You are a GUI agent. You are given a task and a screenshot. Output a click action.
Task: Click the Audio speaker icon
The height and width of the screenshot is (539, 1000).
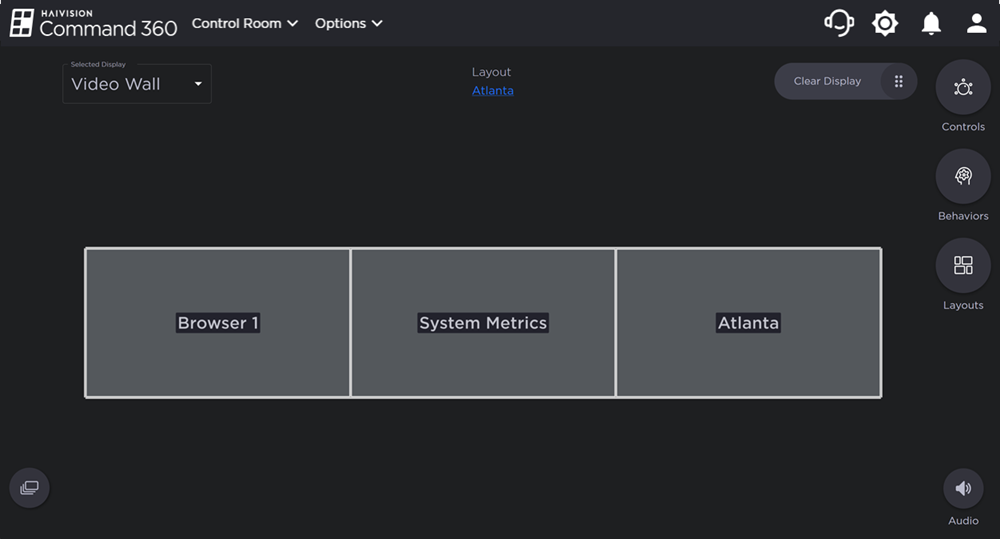click(x=963, y=489)
